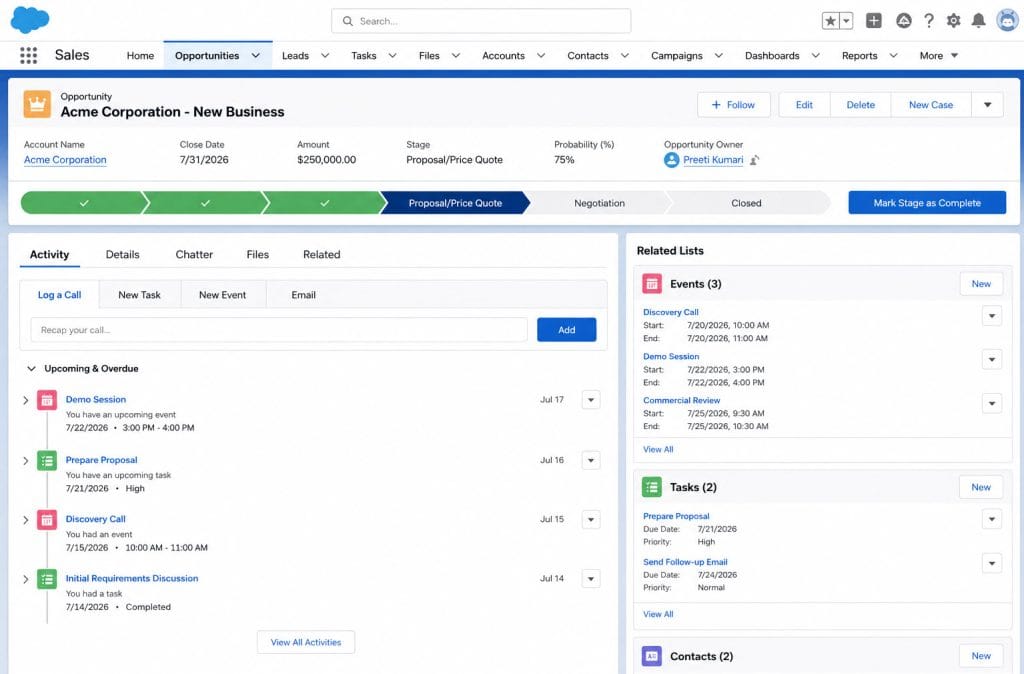Image resolution: width=1024 pixels, height=674 pixels.
Task: Select the Email activity tab
Action: 304,295
